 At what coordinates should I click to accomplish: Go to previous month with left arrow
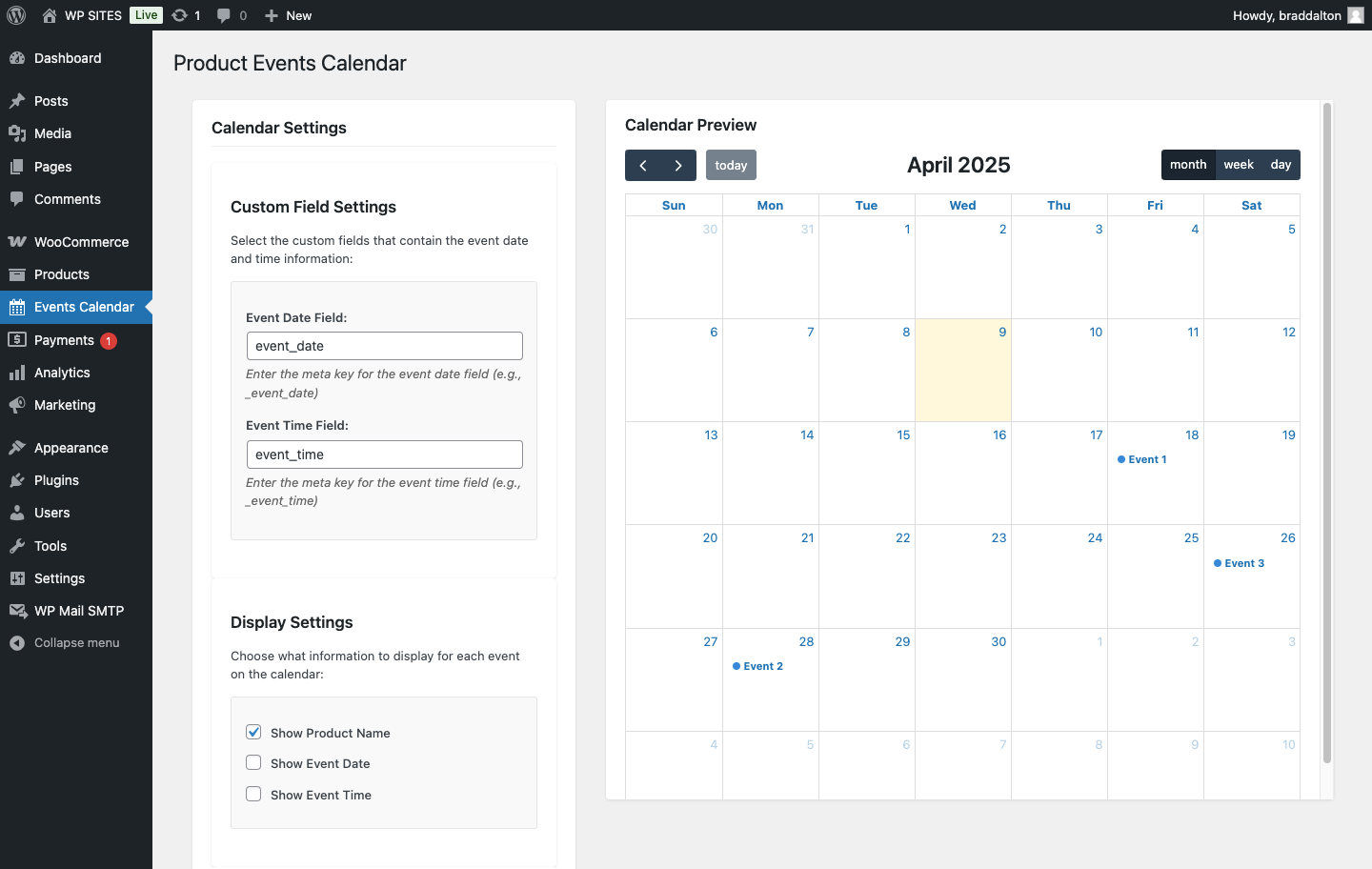pyautogui.click(x=643, y=165)
